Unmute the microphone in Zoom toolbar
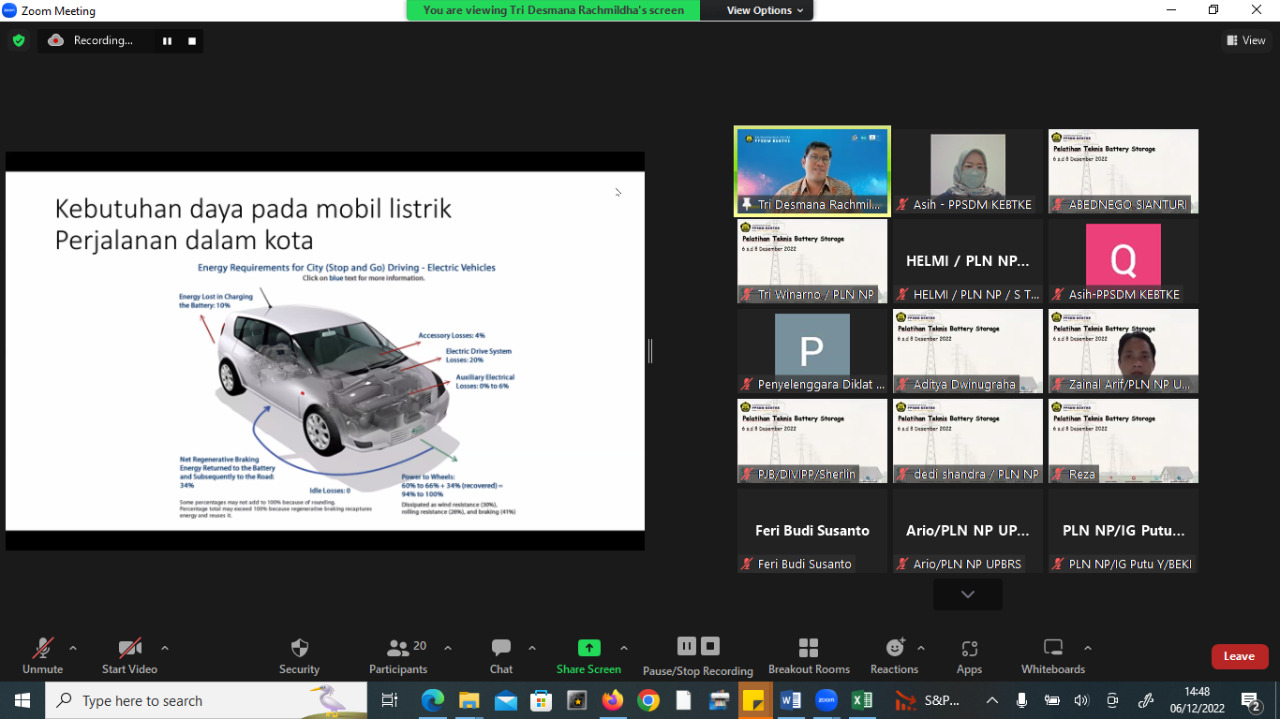Image resolution: width=1280 pixels, height=719 pixels. point(42,655)
